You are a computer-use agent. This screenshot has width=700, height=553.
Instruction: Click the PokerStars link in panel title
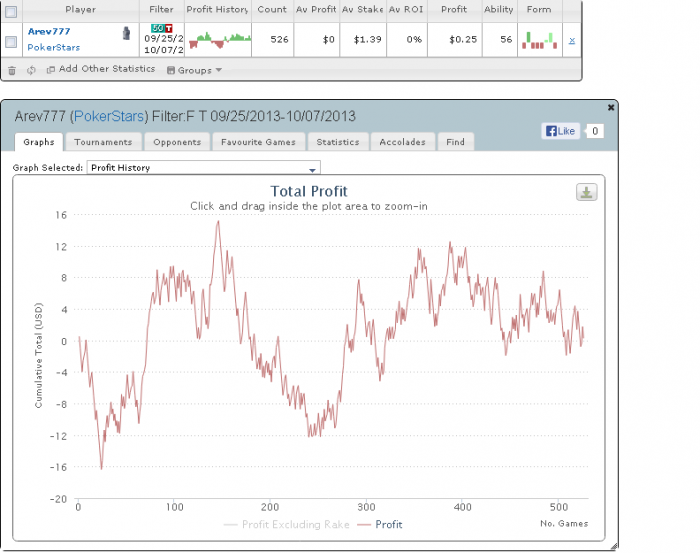109,116
